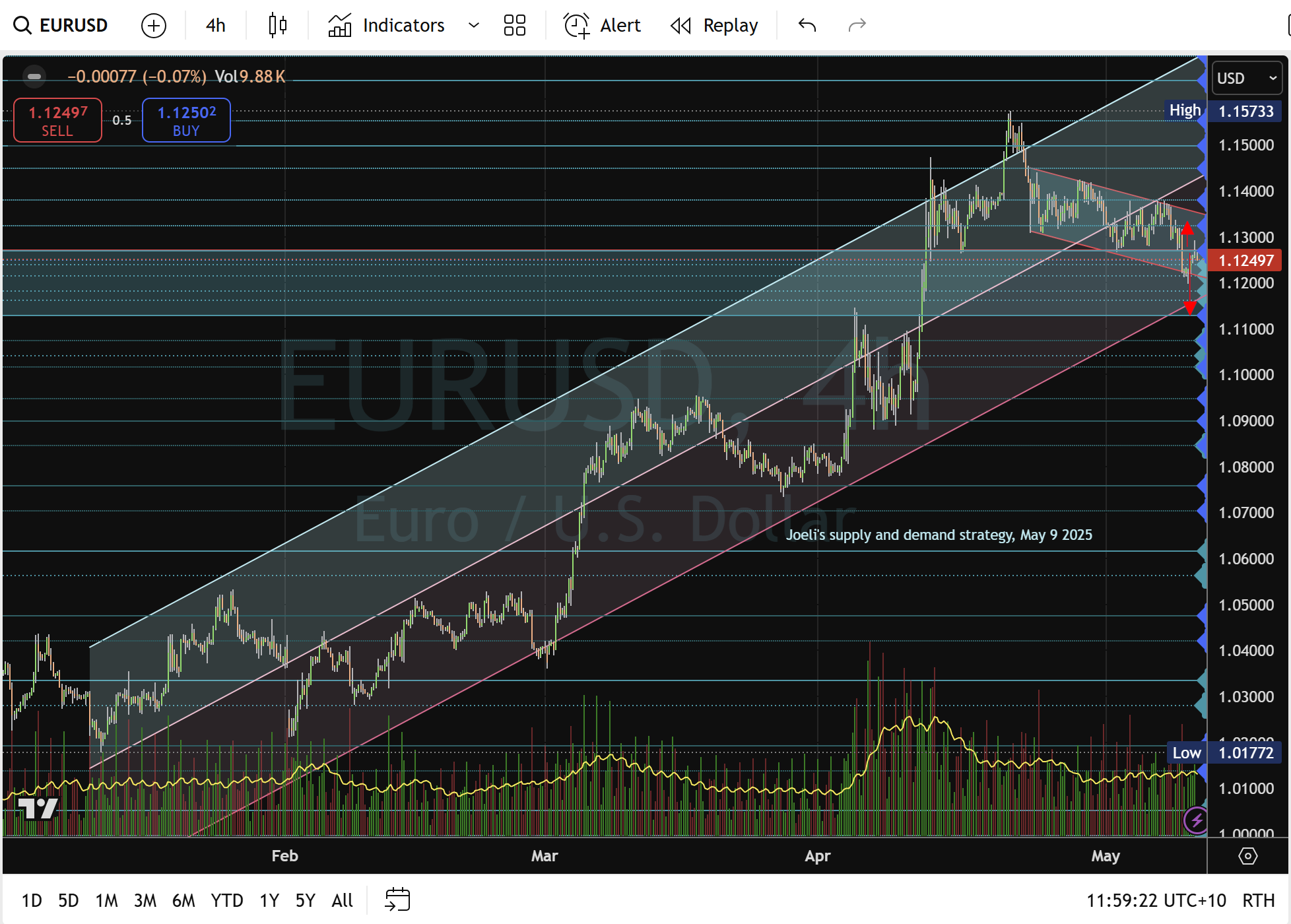Create a new Alert

point(603,26)
